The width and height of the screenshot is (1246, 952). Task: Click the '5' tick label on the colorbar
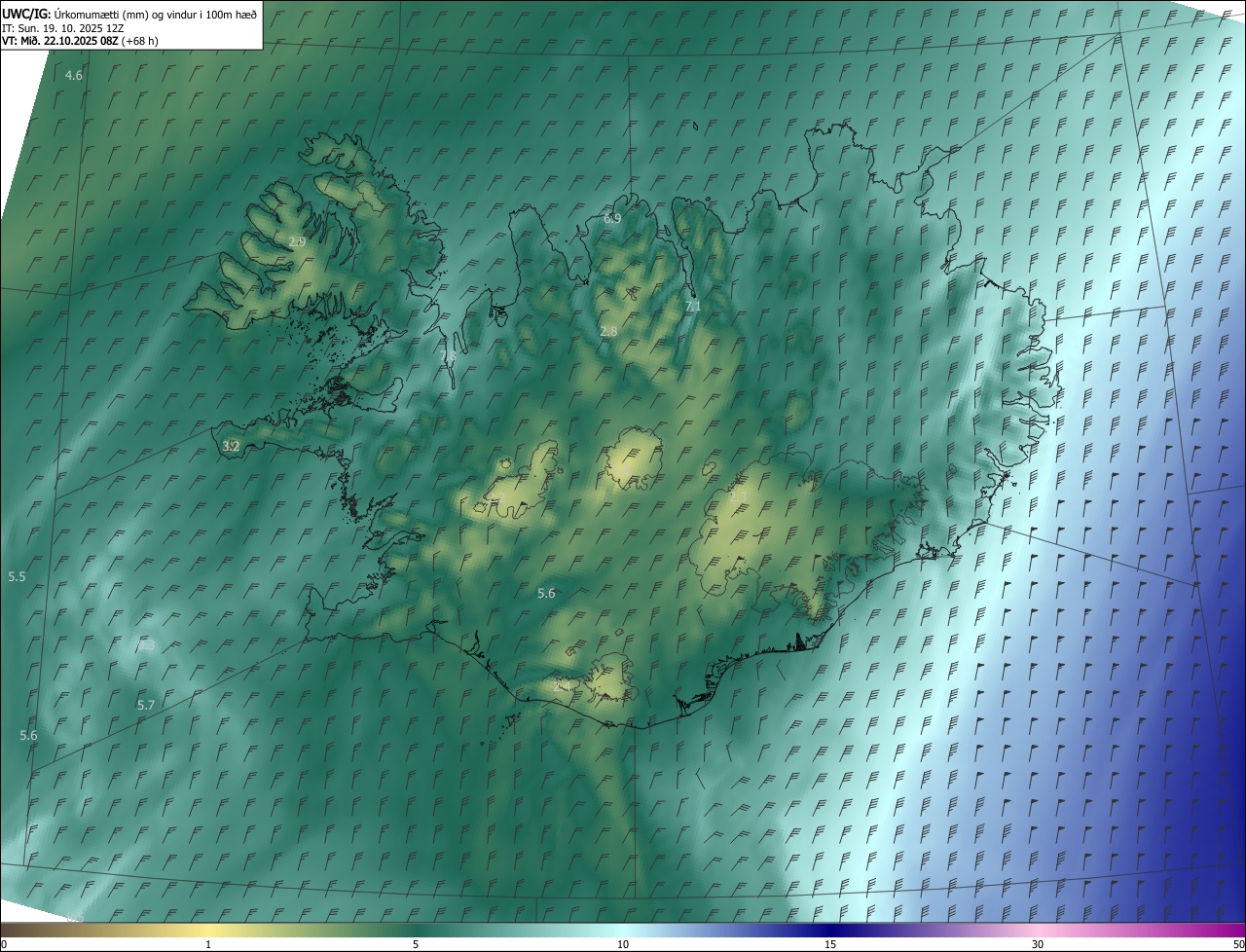(416, 944)
